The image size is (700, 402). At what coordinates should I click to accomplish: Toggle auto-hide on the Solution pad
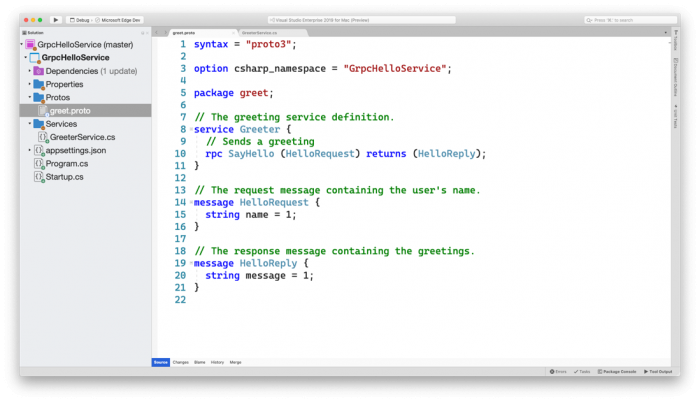coord(143,33)
